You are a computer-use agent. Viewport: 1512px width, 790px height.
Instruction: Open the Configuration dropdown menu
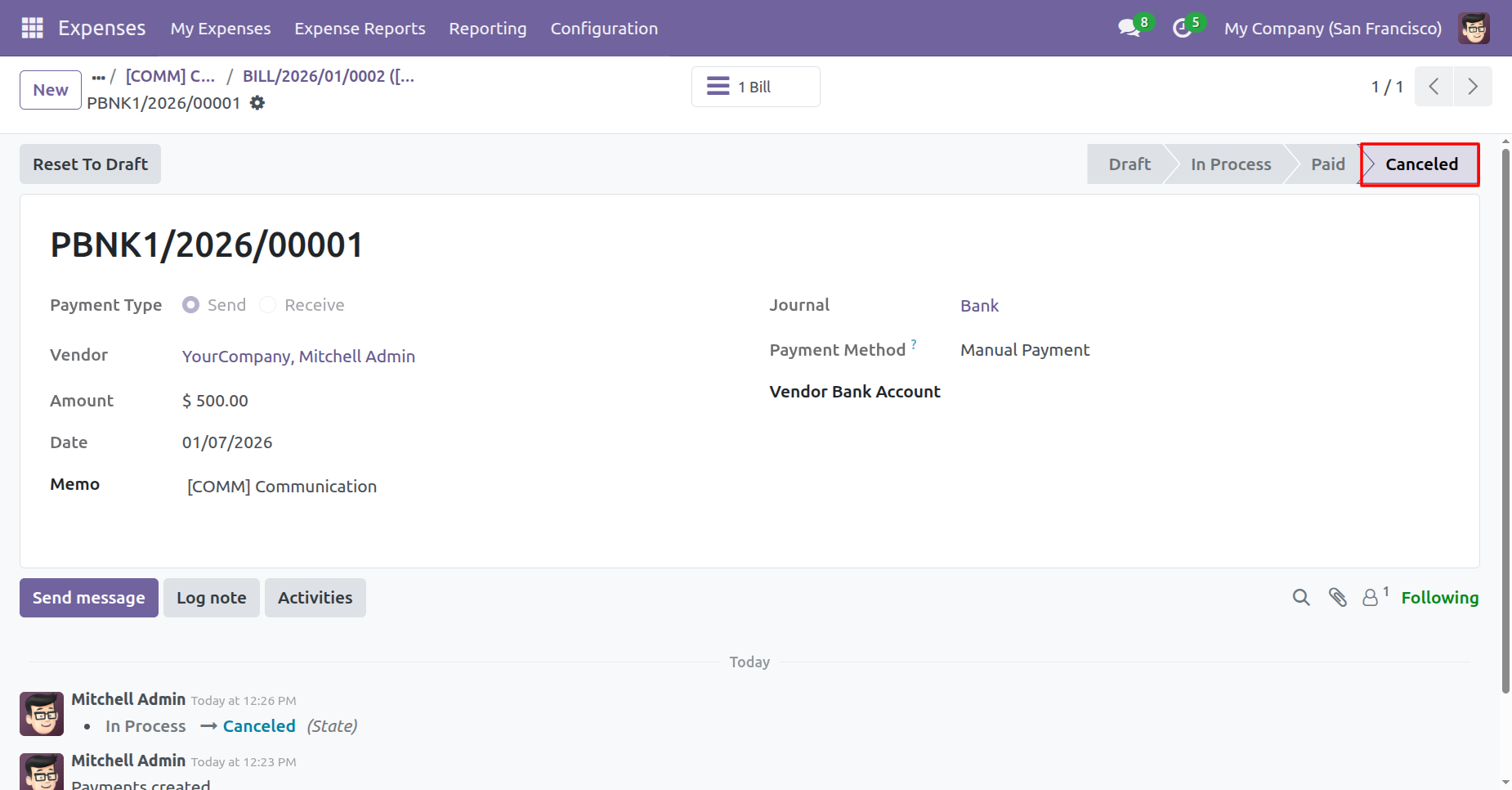point(604,29)
